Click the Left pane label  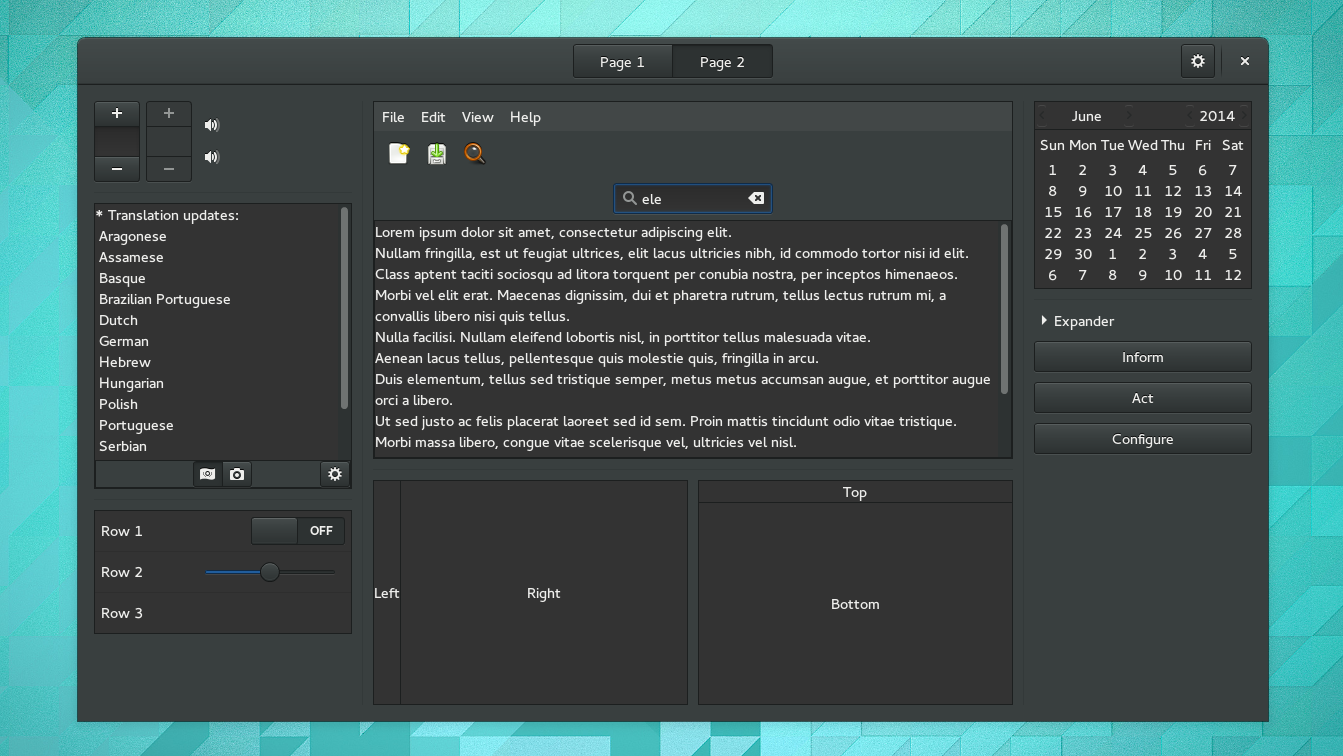[387, 593]
